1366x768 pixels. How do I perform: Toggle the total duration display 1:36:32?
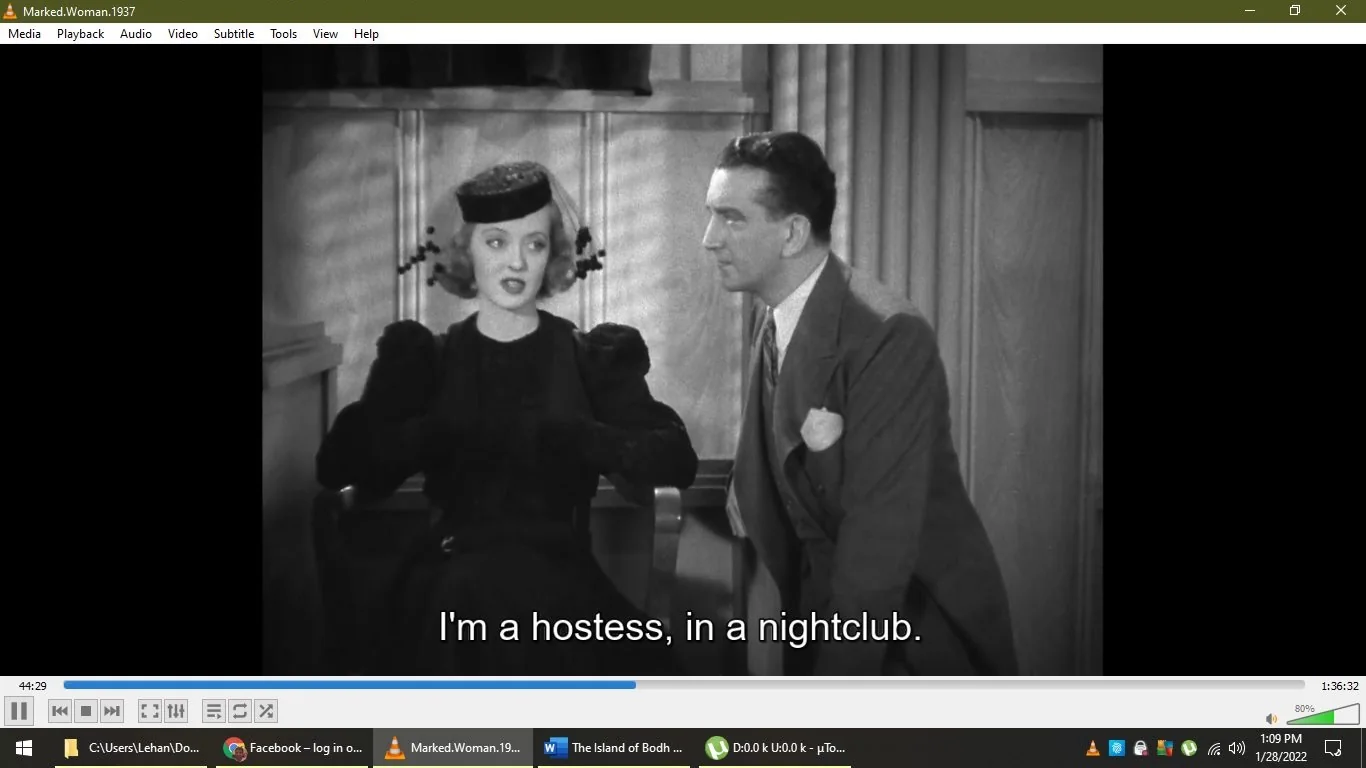click(1340, 686)
